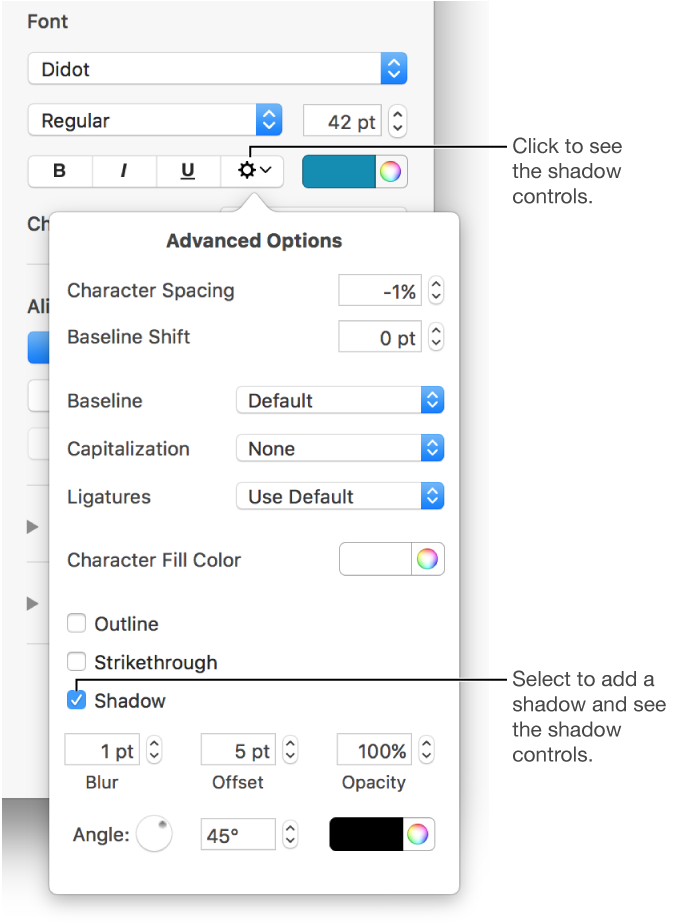Screen dimensions: 674x924
Task: Uncheck the Shadow option
Action: 77,700
